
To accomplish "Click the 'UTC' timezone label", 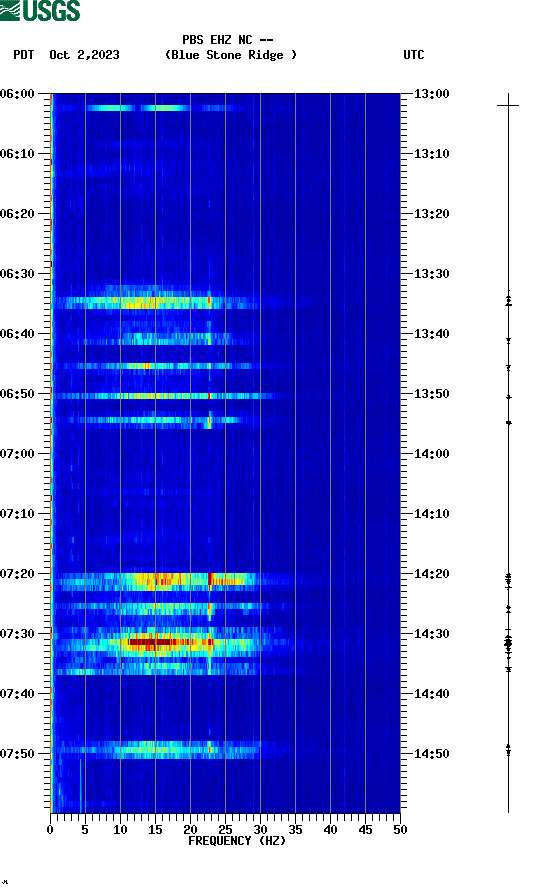I will point(414,55).
